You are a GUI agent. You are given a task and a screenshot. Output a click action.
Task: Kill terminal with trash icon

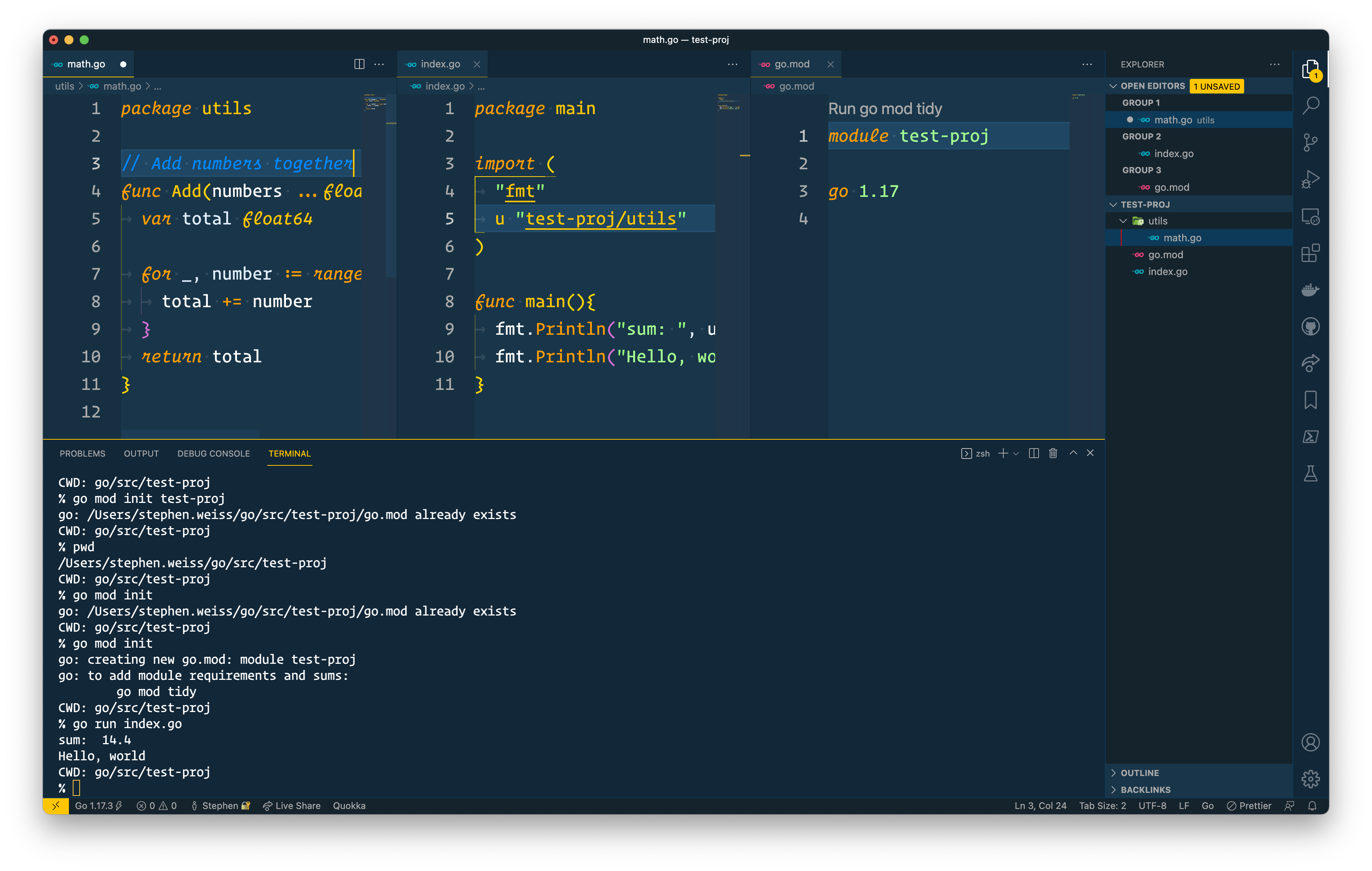click(x=1053, y=453)
